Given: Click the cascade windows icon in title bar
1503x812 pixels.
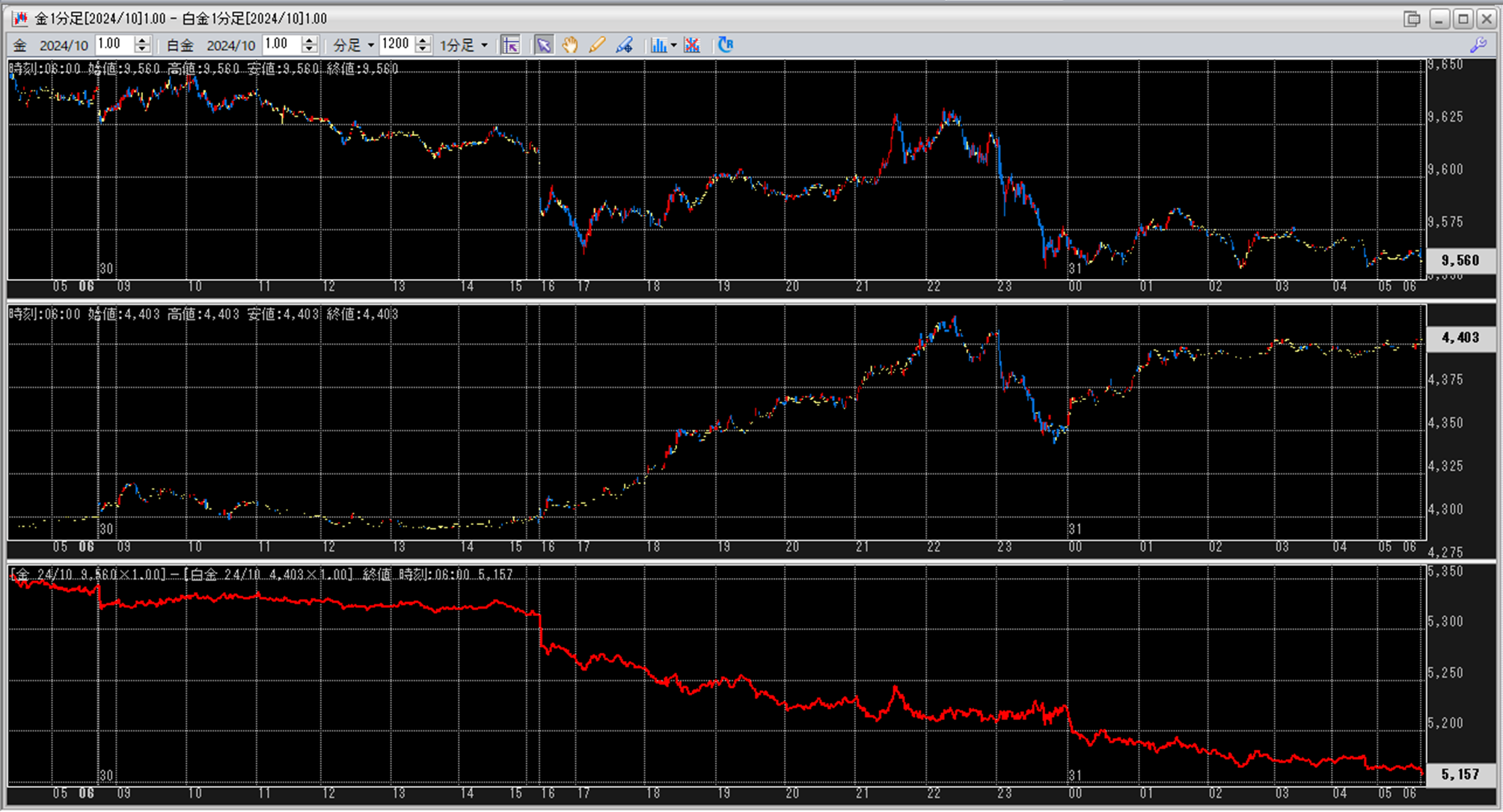Looking at the screenshot, I should click(x=1411, y=18).
